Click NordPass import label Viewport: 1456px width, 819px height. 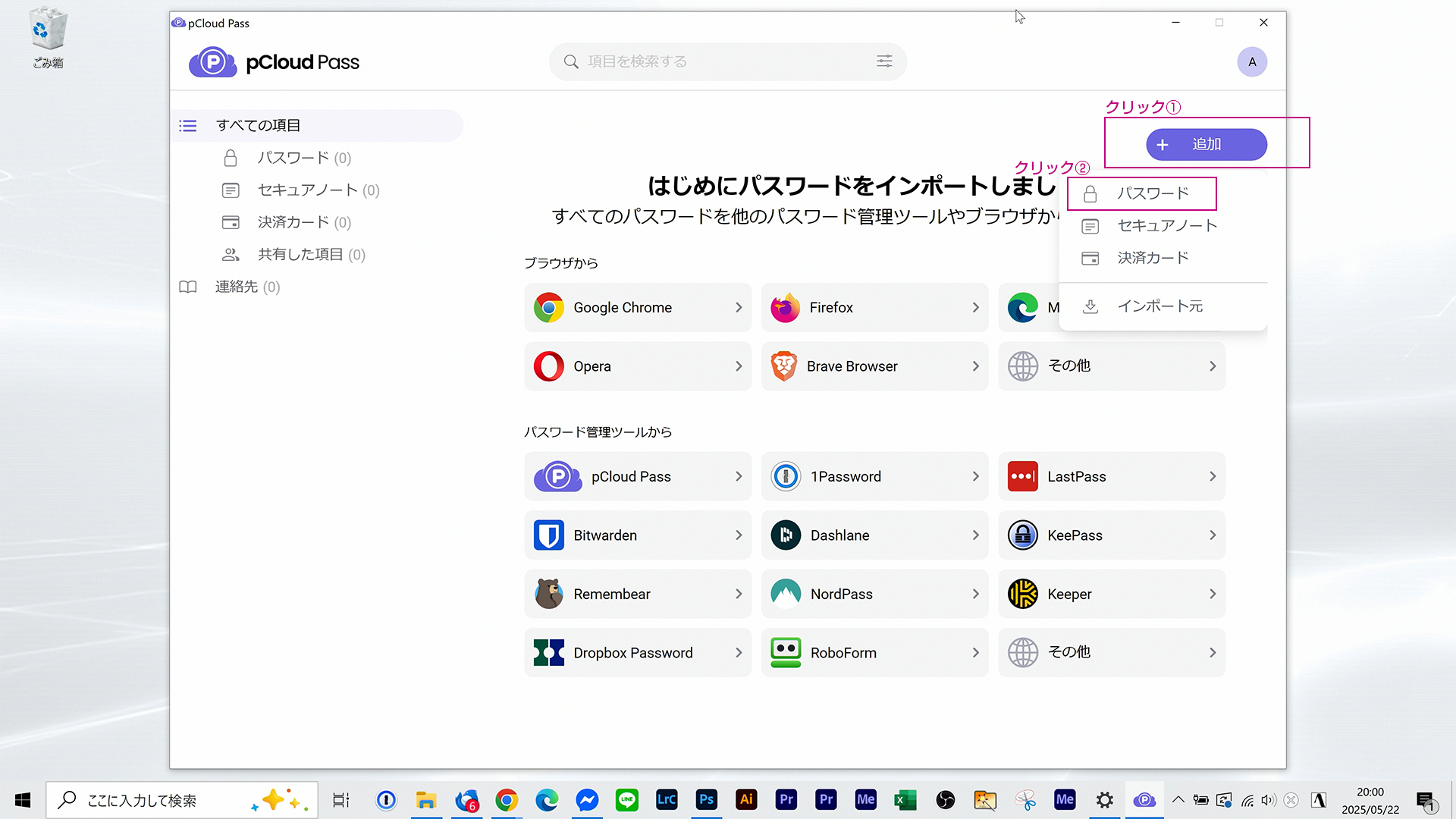pos(841,595)
